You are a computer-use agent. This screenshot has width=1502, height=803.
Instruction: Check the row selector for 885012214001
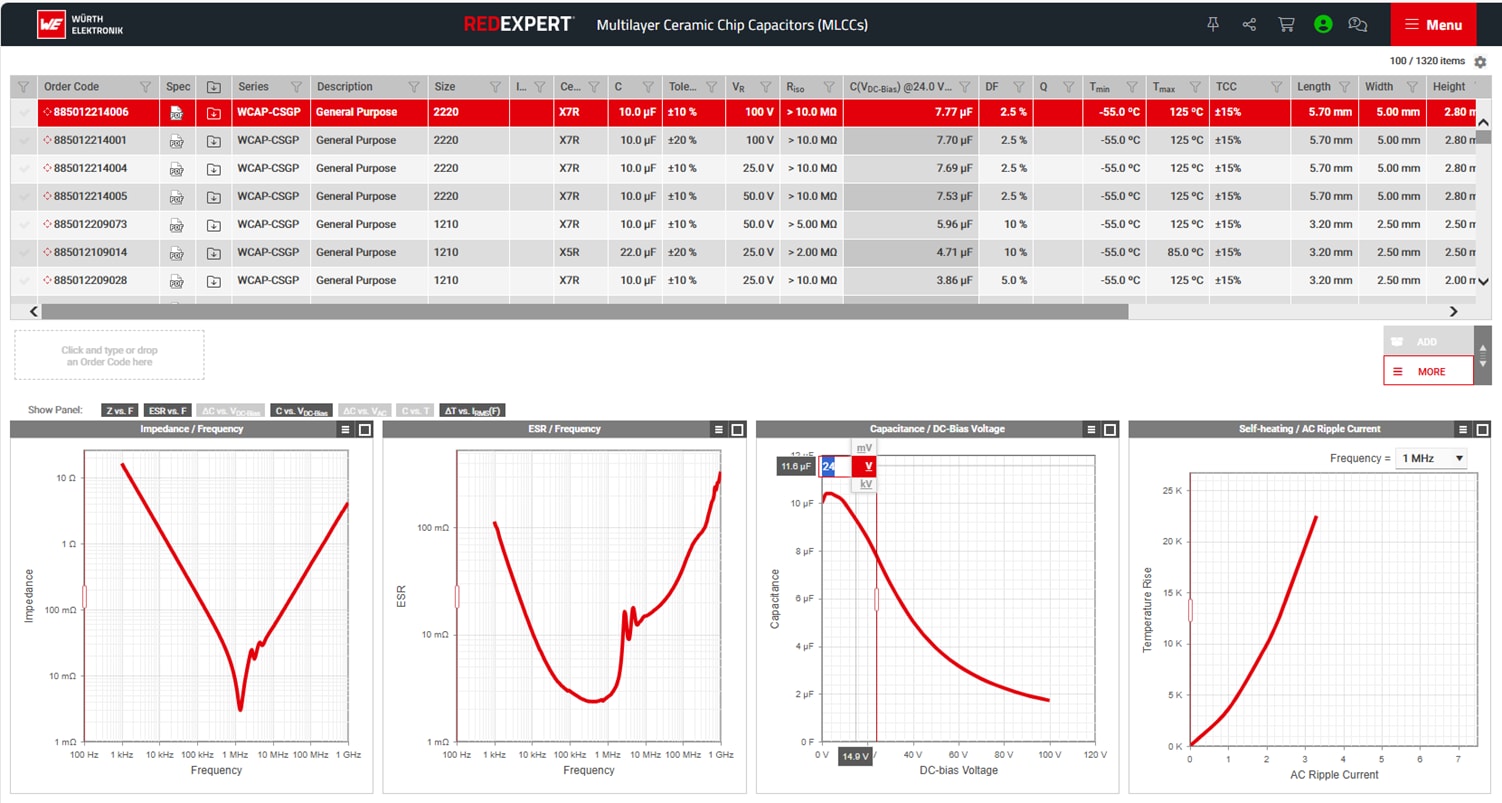coord(24,141)
